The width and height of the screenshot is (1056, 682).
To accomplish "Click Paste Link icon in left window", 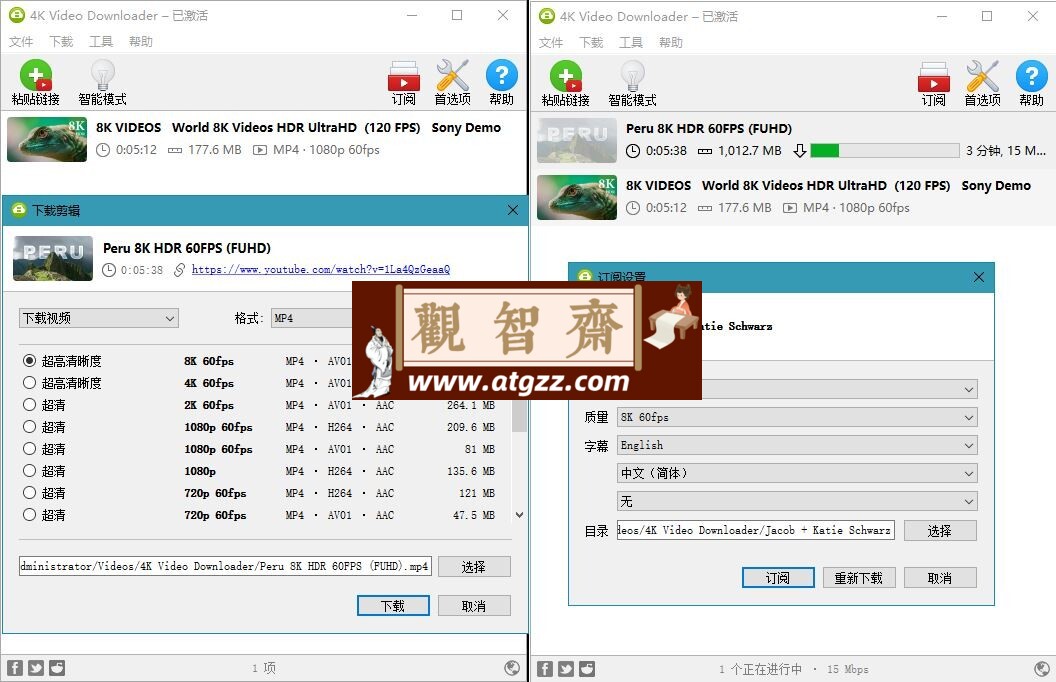I will [x=36, y=75].
